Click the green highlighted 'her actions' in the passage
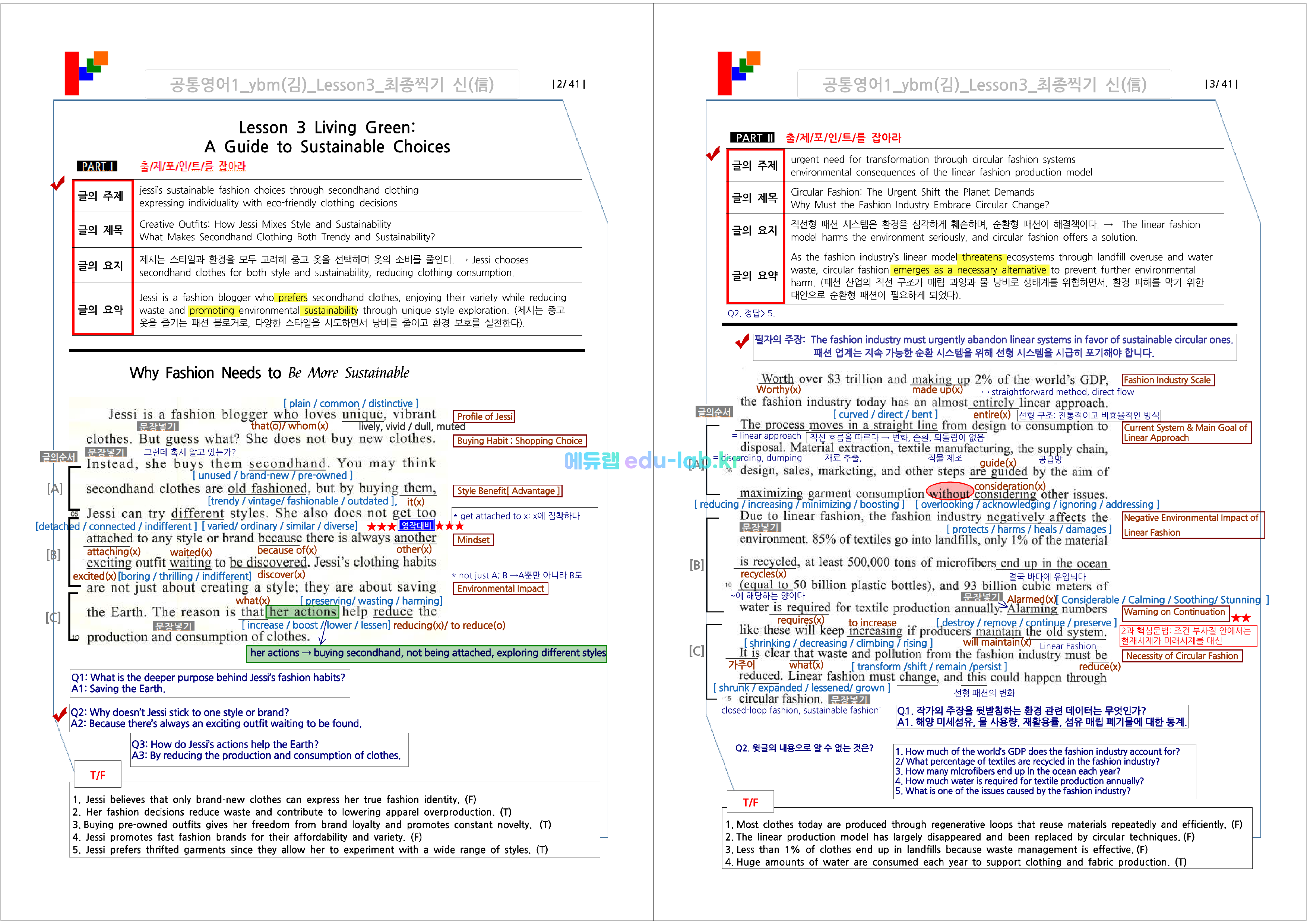Viewport: 1307px width, 924px height. [303, 613]
